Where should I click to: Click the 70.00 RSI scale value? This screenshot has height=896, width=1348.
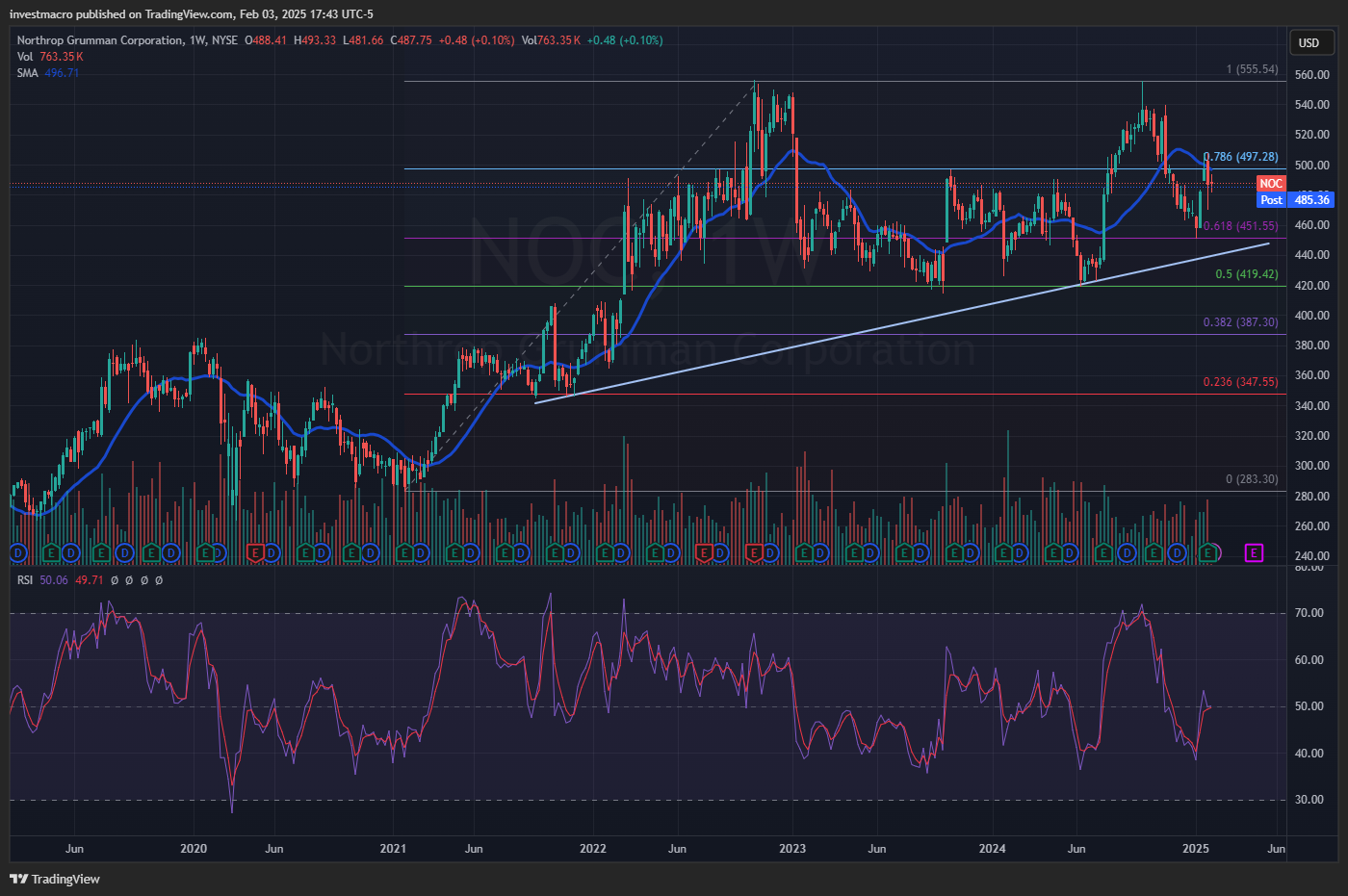pyautogui.click(x=1309, y=613)
